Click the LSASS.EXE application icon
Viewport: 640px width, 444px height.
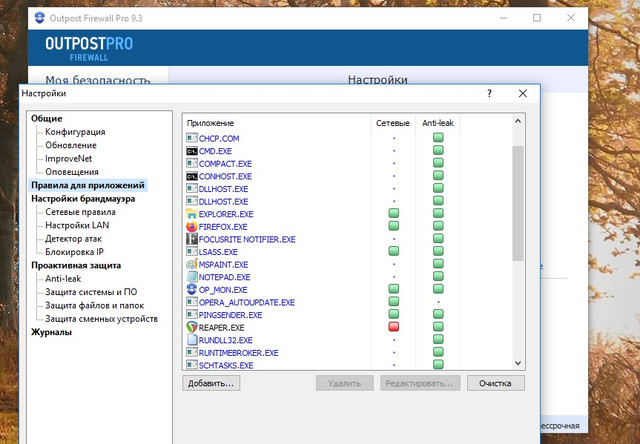[x=192, y=251]
